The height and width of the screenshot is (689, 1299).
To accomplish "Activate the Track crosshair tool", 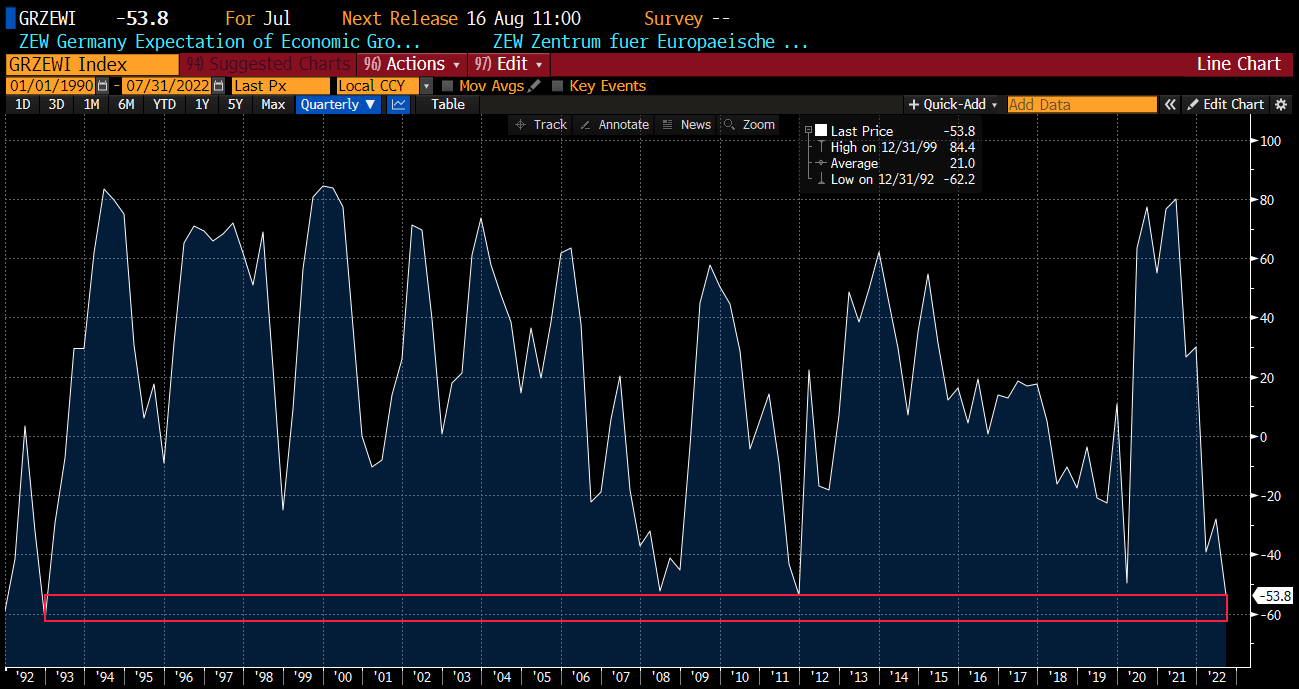I will pyautogui.click(x=539, y=125).
